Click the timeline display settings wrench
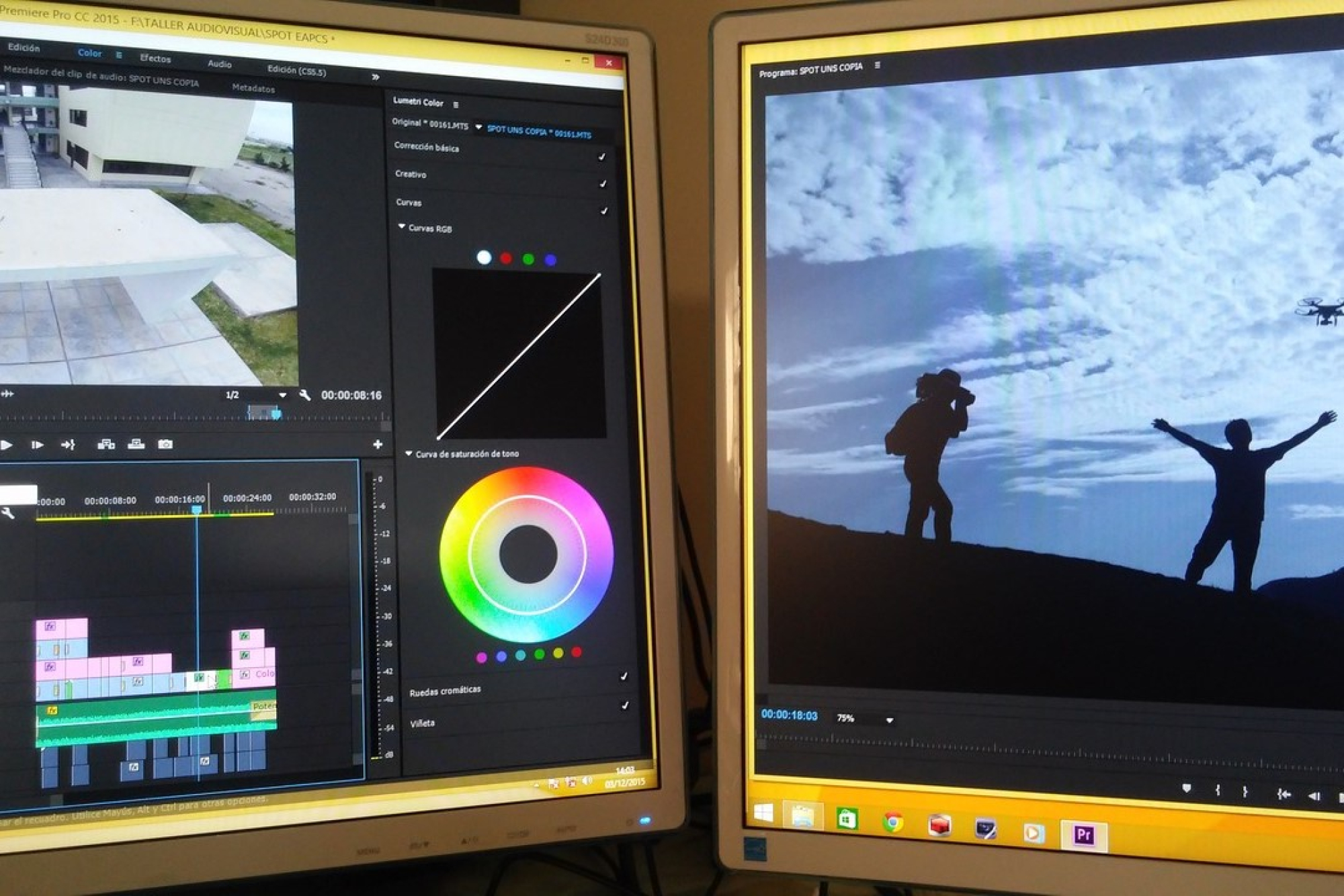This screenshot has height=896, width=1344. point(8,514)
